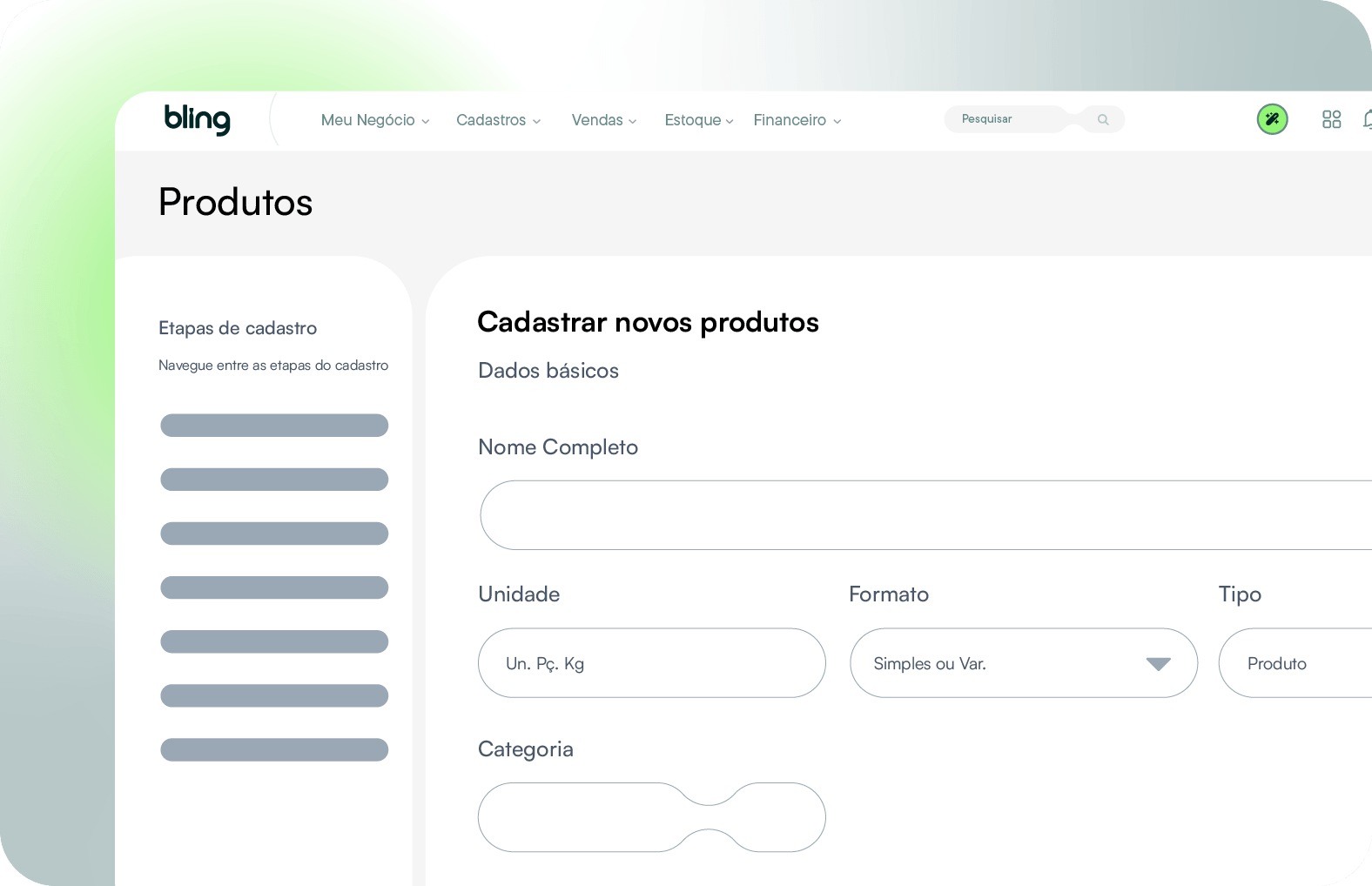Open the Estoque menu
The height and width of the screenshot is (886, 1372).
tap(699, 120)
